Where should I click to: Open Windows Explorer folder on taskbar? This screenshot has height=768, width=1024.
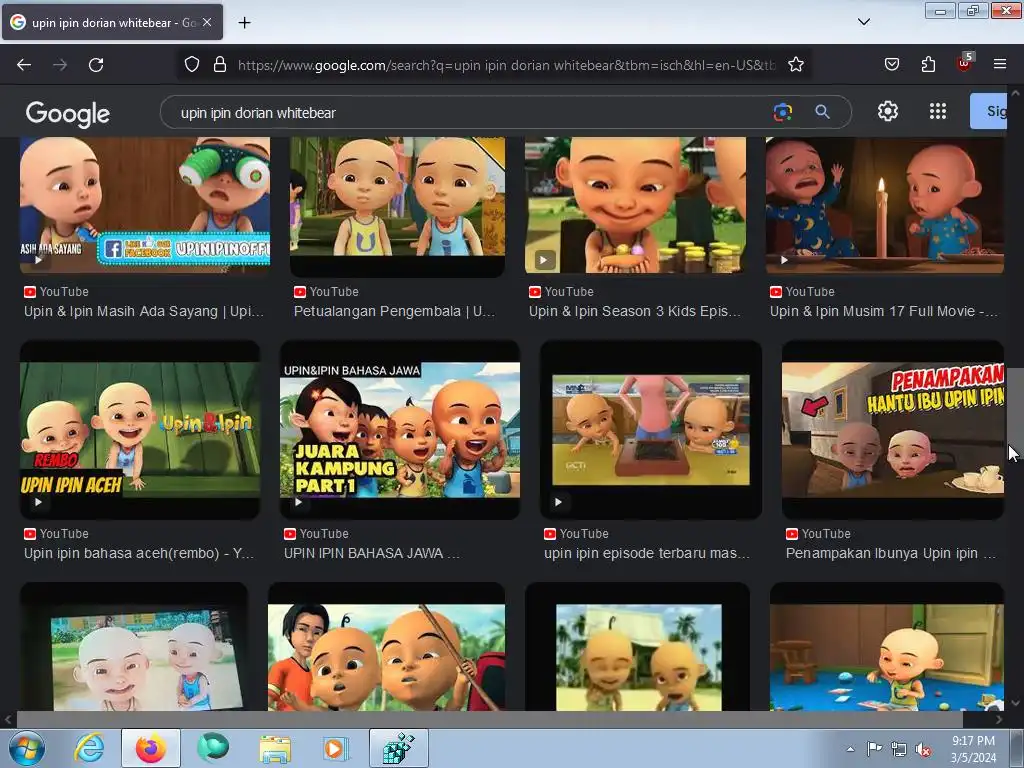point(275,748)
